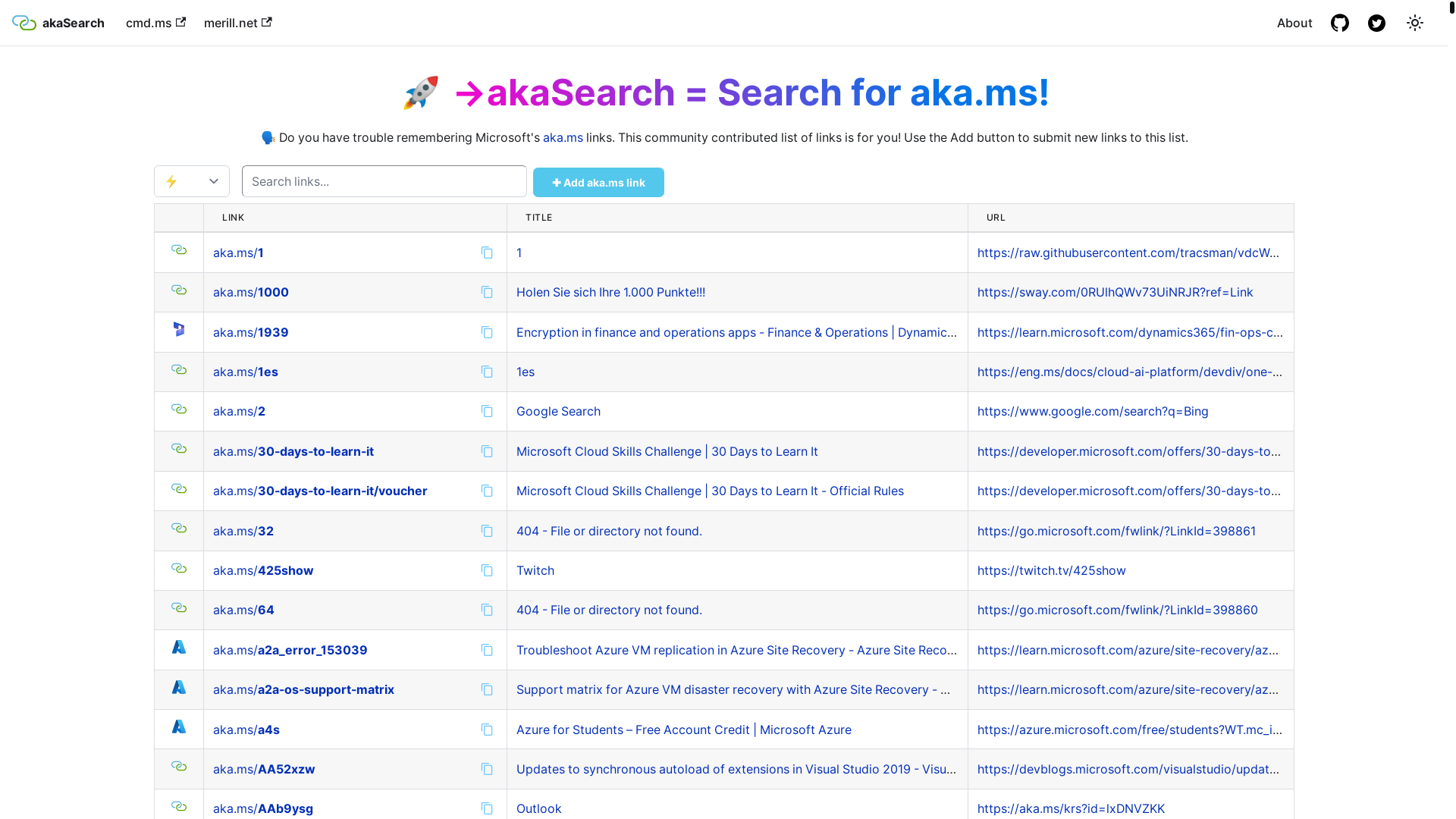
Task: Click Azure icon in the a4s row
Action: [x=179, y=726]
